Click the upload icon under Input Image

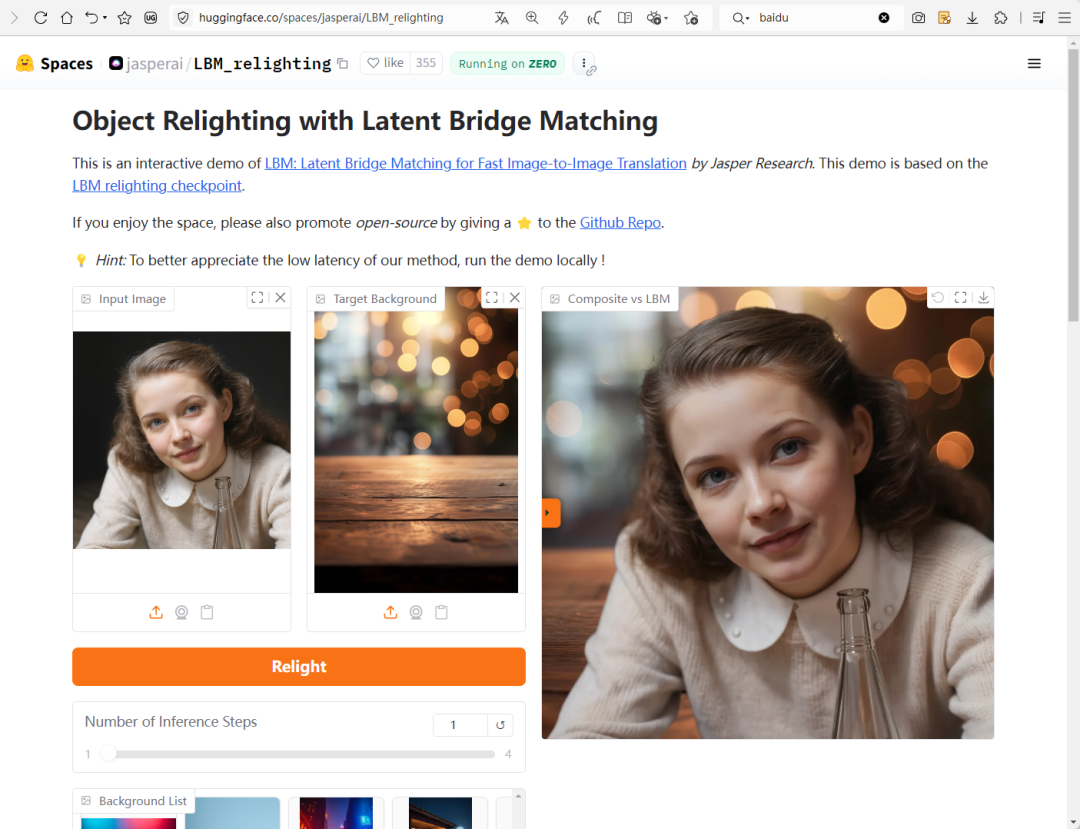point(156,612)
